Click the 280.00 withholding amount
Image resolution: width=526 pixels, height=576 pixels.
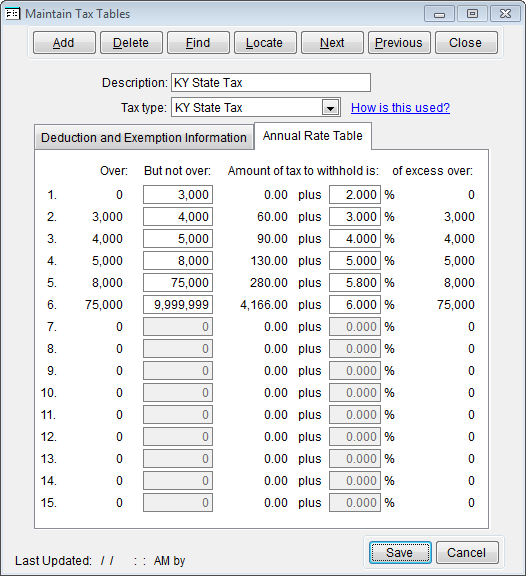pos(269,283)
